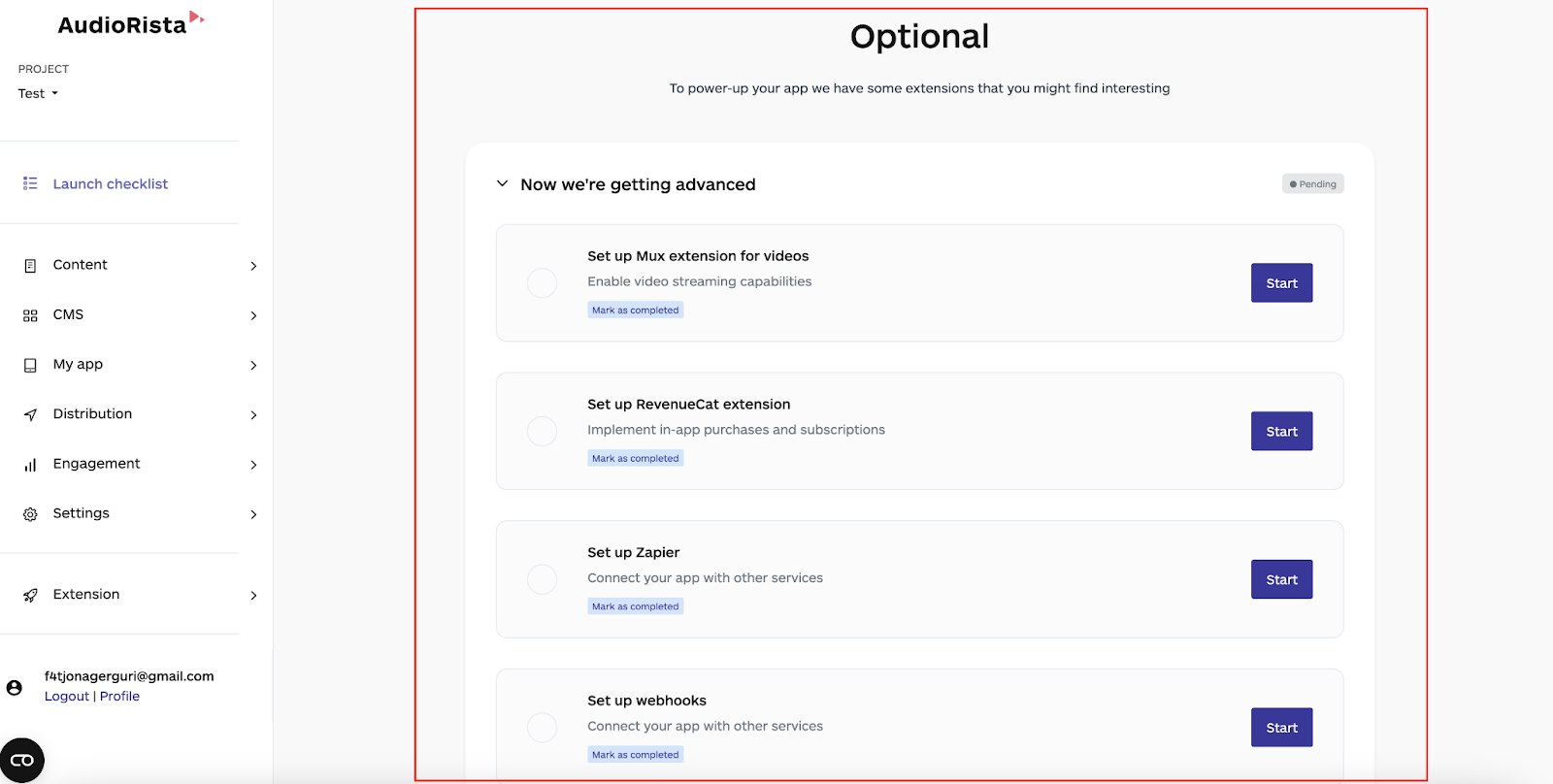Click the Logout link

point(66,696)
